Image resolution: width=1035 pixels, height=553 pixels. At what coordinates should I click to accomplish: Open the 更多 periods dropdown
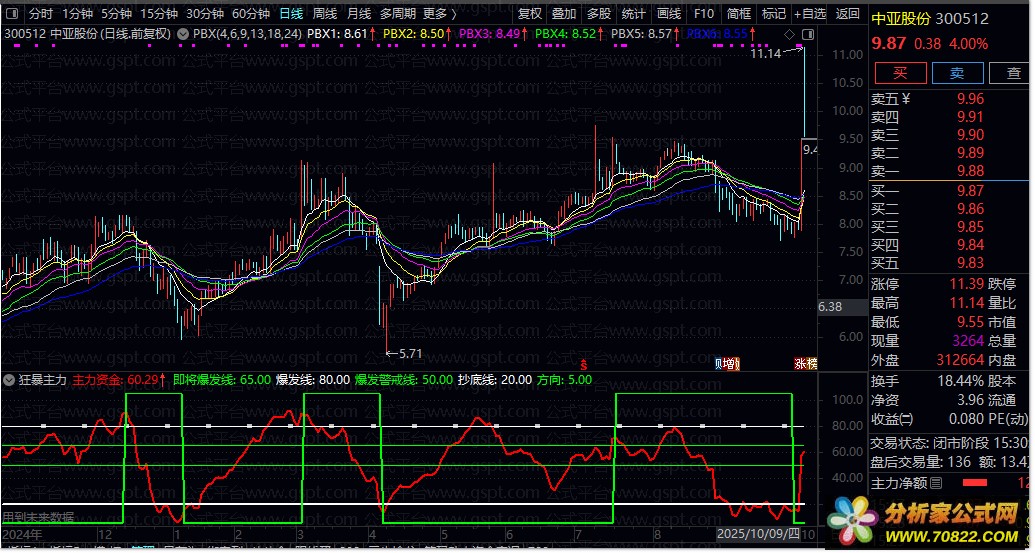pyautogui.click(x=440, y=14)
